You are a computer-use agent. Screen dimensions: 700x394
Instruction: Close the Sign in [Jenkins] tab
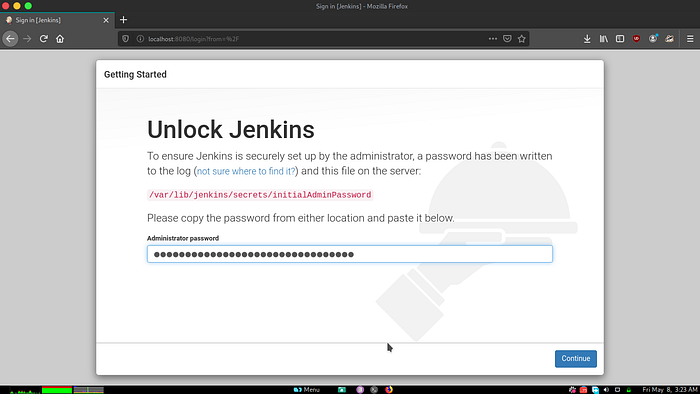pos(106,20)
